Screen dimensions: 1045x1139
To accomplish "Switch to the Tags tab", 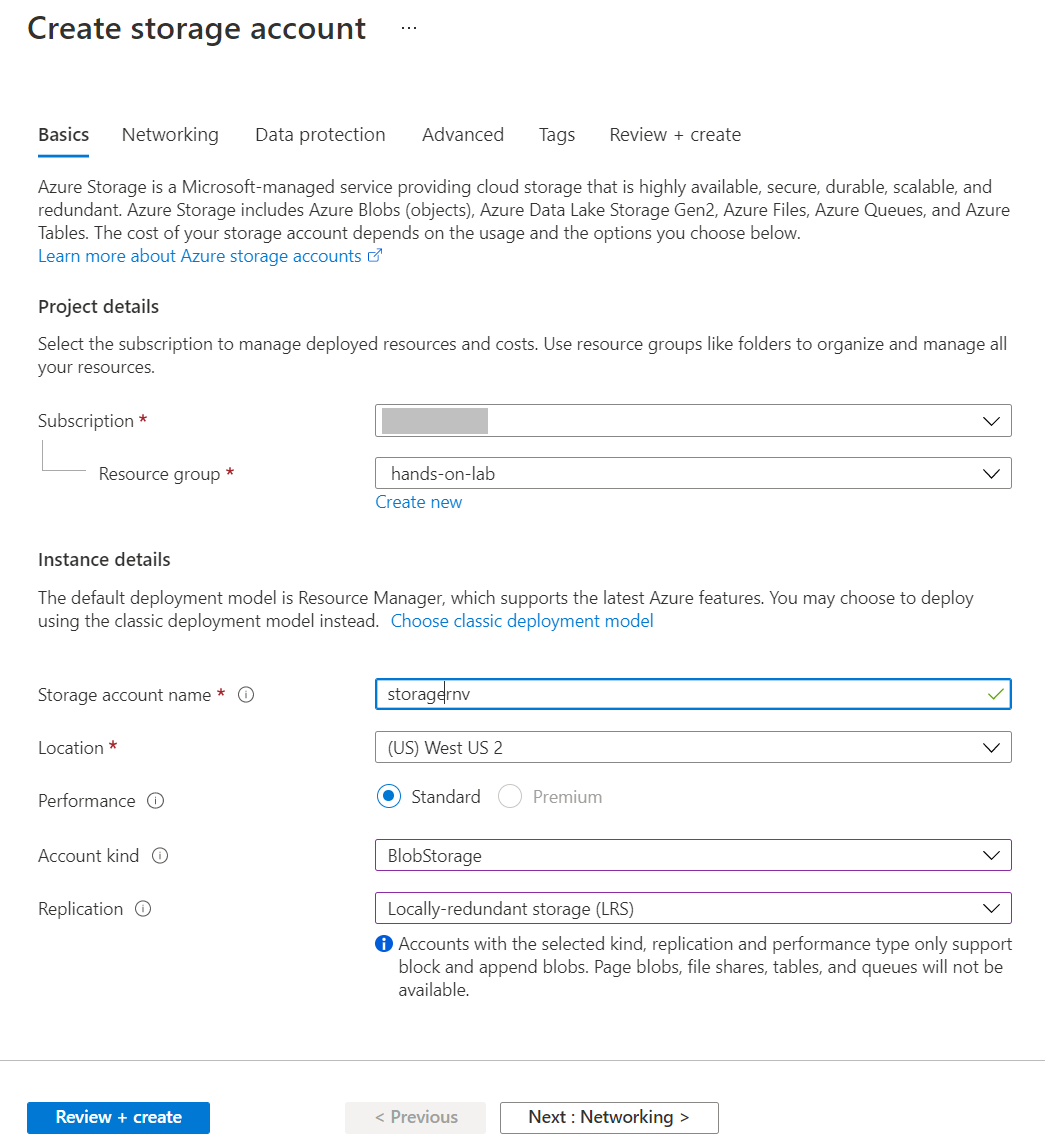I will click(x=557, y=135).
